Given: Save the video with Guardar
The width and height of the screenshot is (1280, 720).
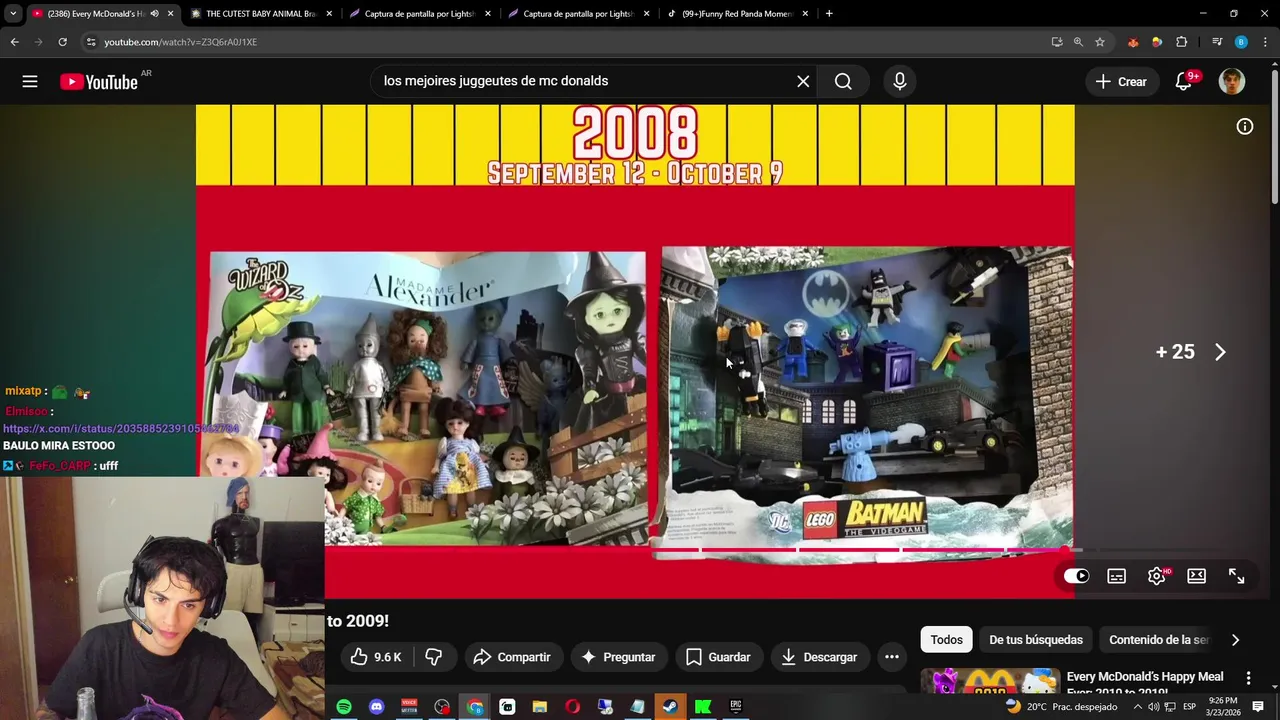Looking at the screenshot, I should point(718,657).
